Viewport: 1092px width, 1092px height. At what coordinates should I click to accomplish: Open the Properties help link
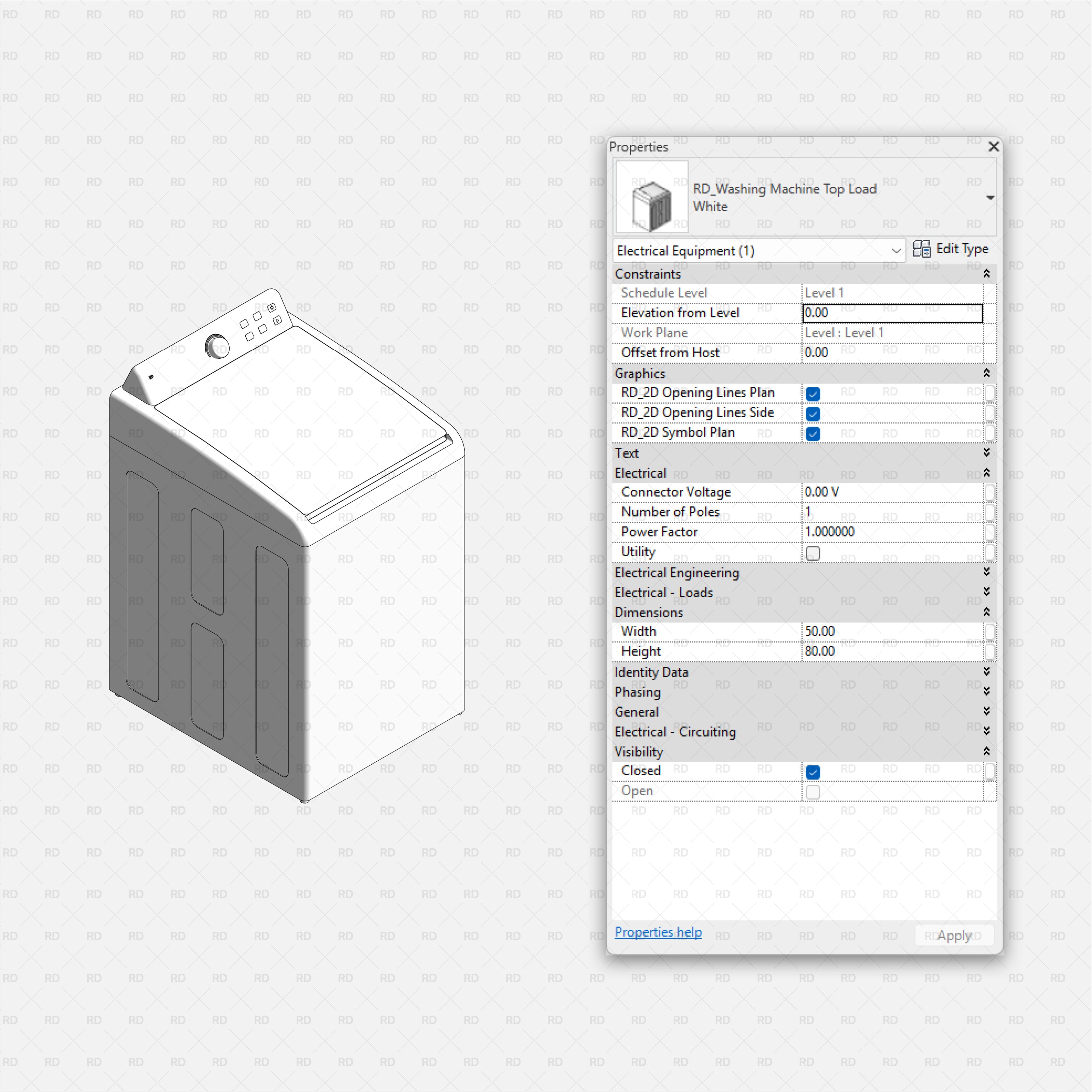[x=658, y=932]
